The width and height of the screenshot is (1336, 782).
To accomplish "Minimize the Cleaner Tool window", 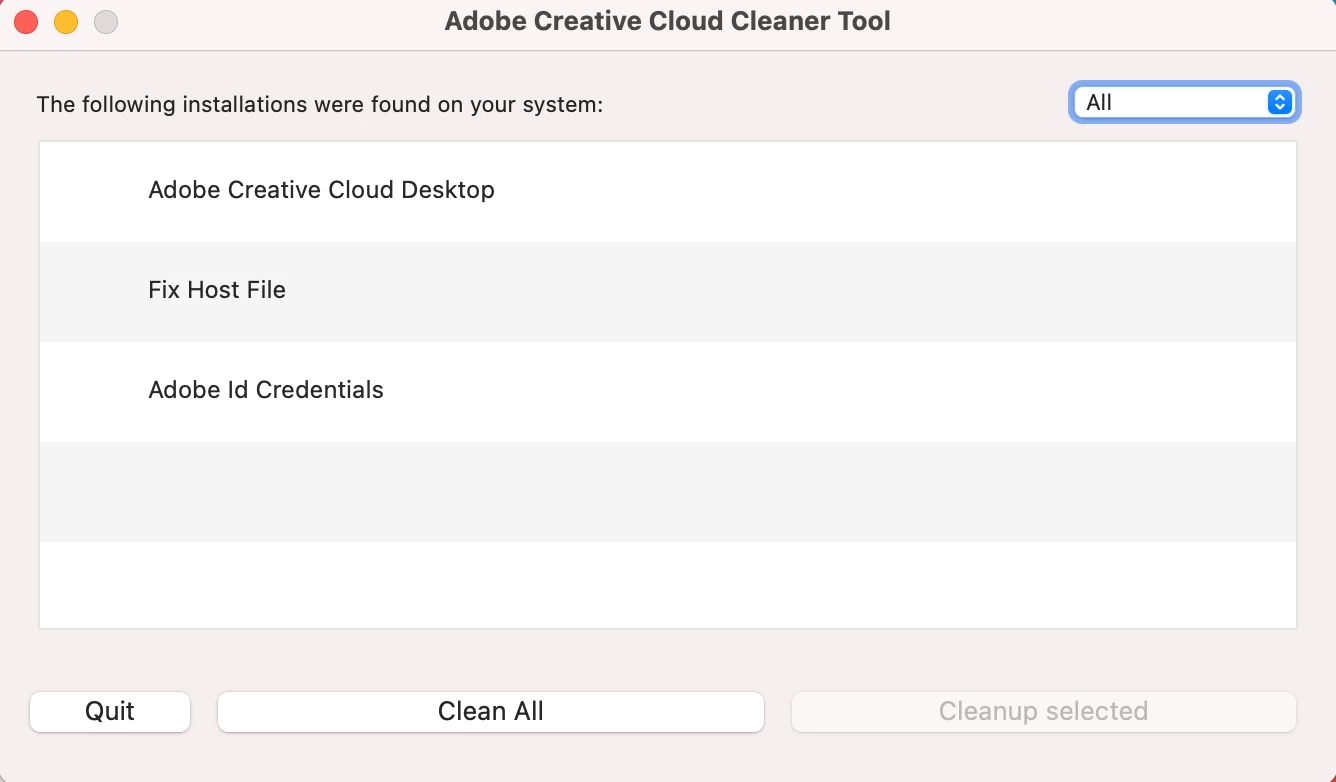I will pyautogui.click(x=66, y=22).
